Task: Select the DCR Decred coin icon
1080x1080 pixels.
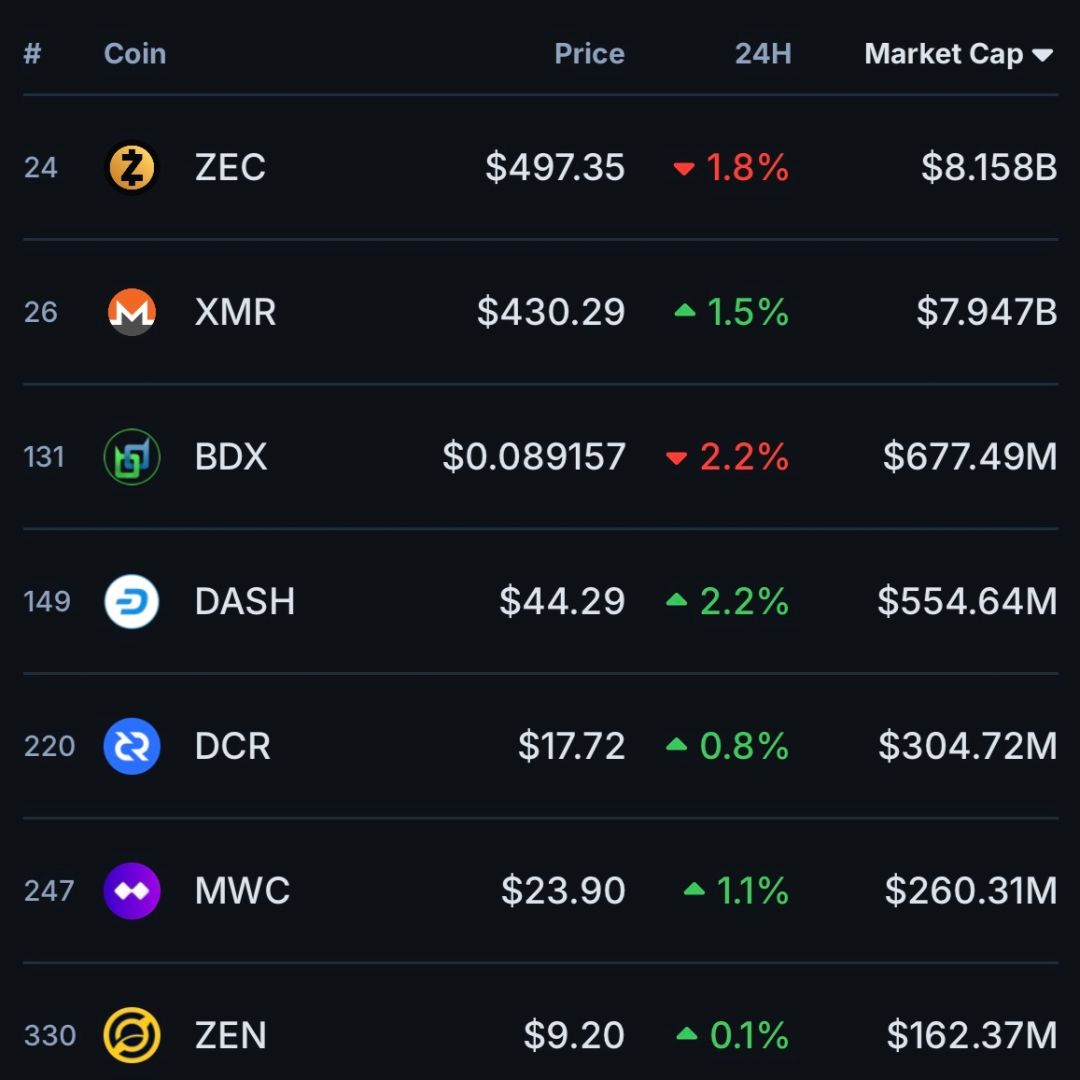Action: click(x=131, y=746)
